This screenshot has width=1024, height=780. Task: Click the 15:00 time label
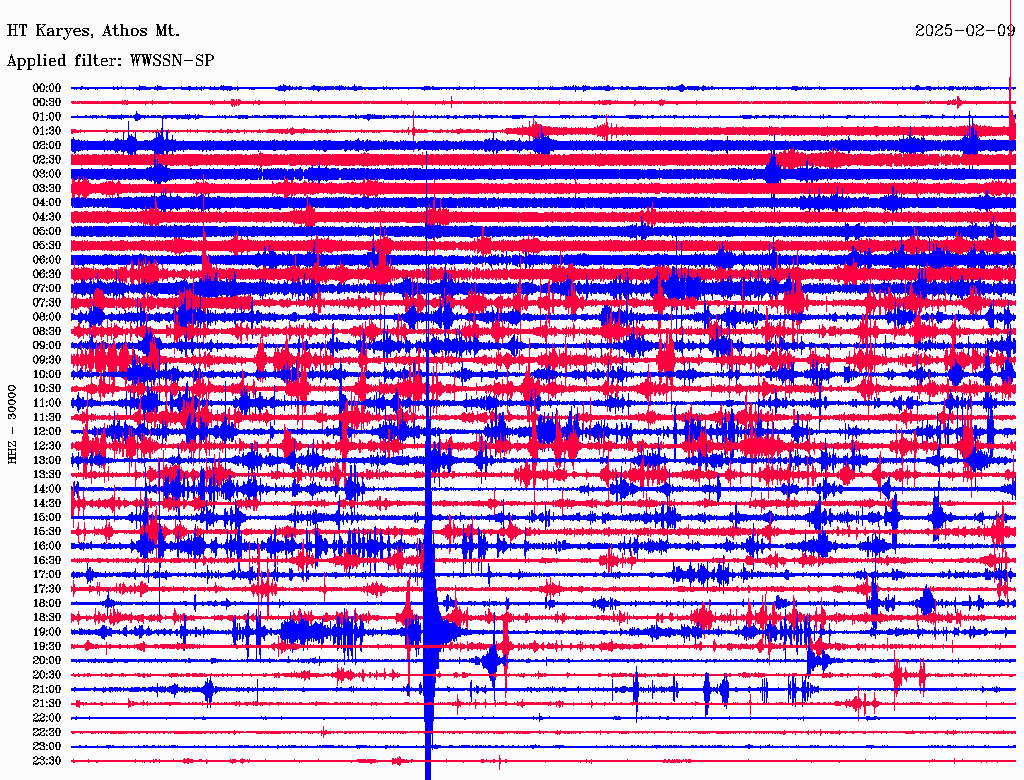pos(47,517)
